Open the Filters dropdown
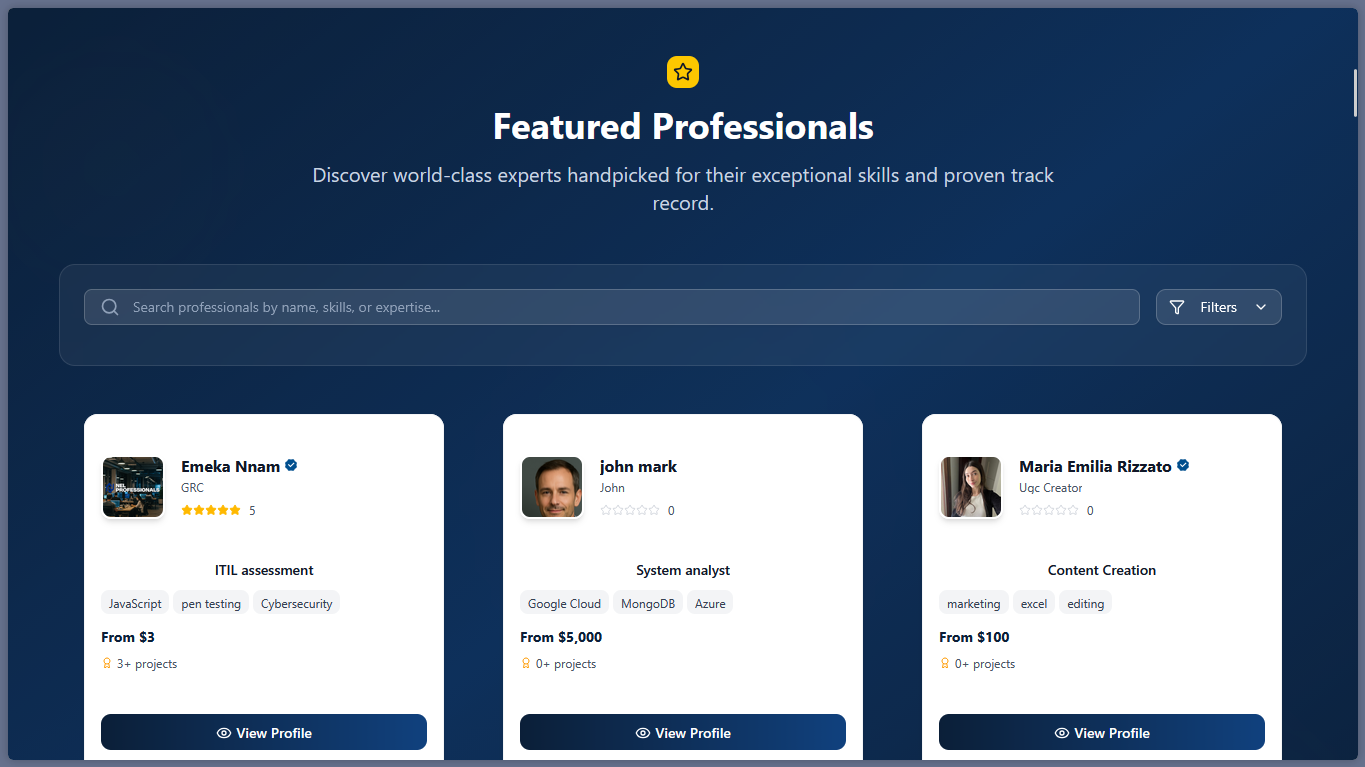The width and height of the screenshot is (1365, 767). click(1218, 307)
